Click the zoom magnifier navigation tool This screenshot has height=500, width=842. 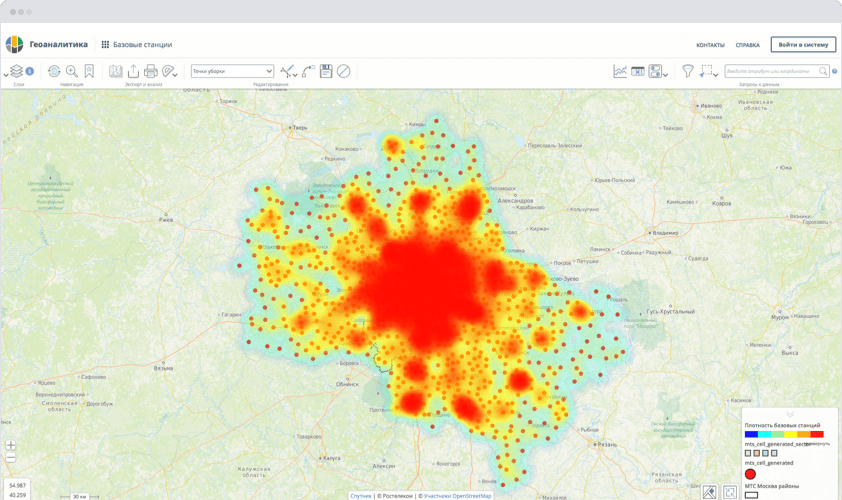(72, 71)
